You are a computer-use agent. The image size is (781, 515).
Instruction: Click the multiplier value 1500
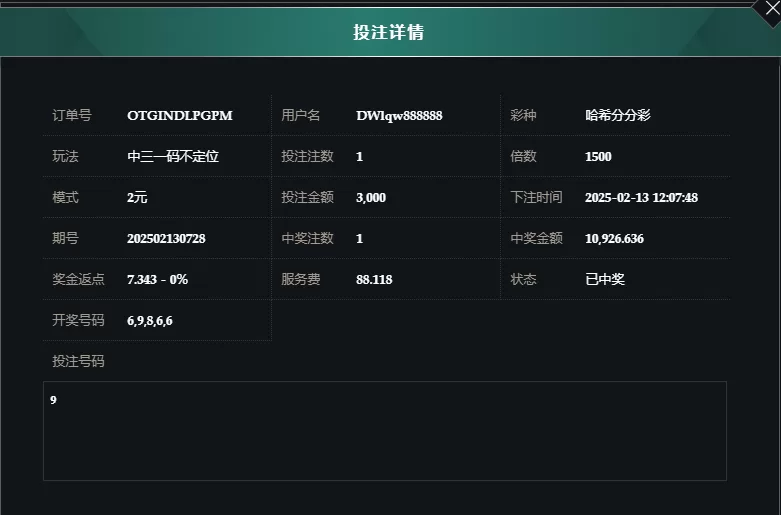click(598, 156)
